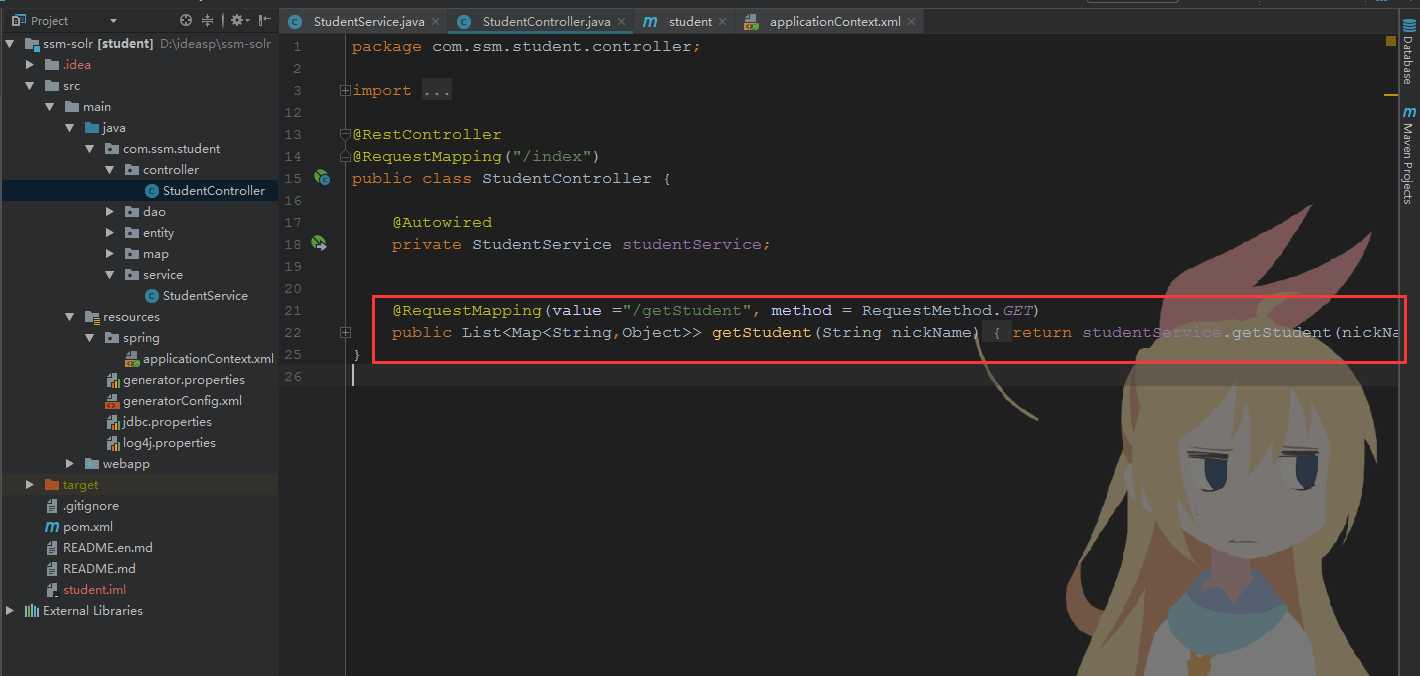The height and width of the screenshot is (676, 1420).
Task: Click the orange target folder icon
Action: (52, 485)
